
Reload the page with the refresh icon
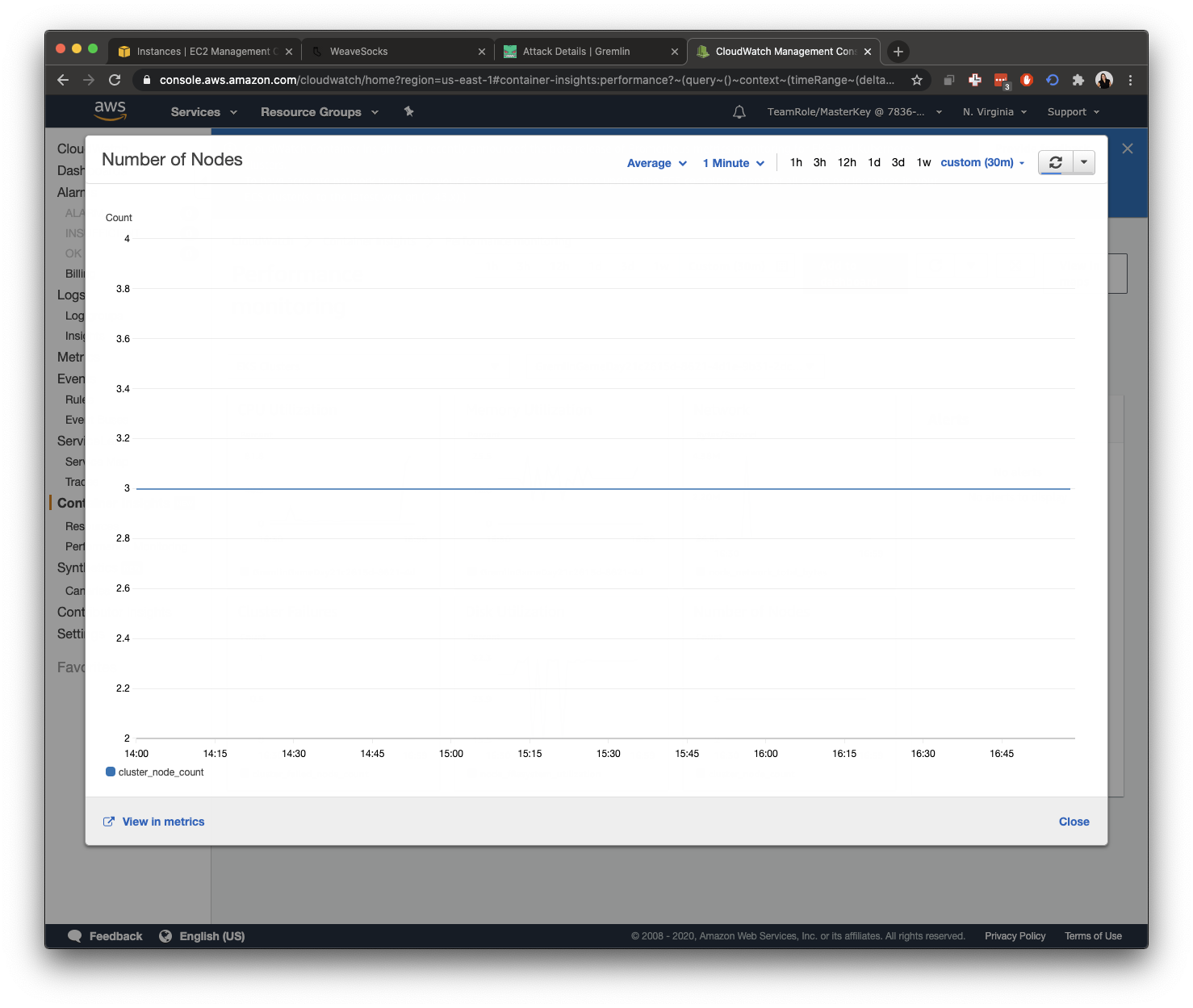click(x=115, y=80)
